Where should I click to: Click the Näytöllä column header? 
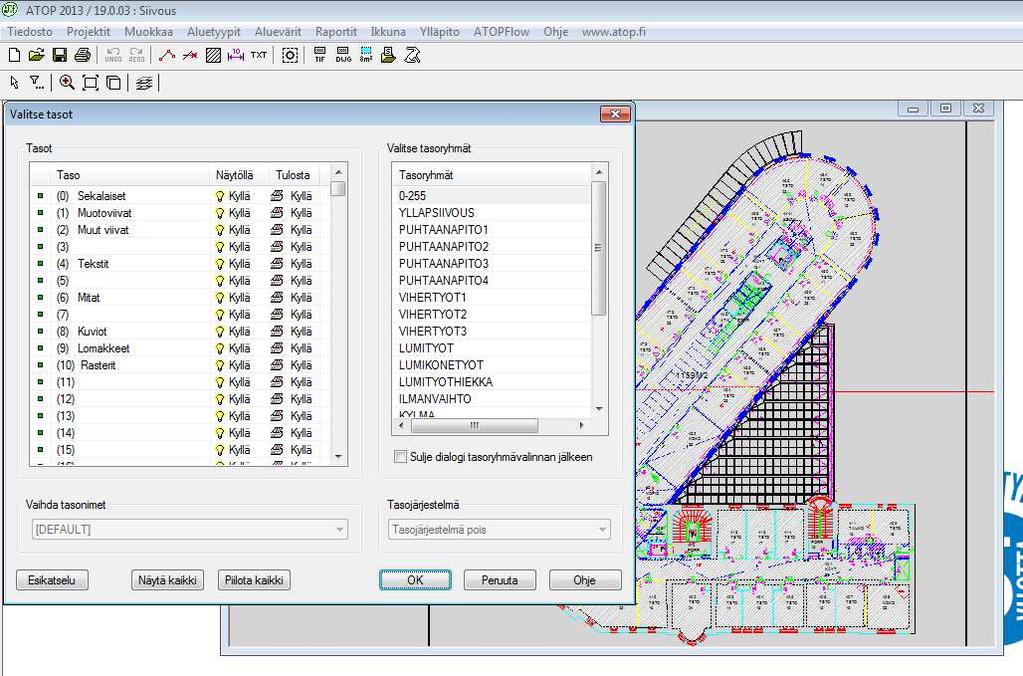(238, 175)
